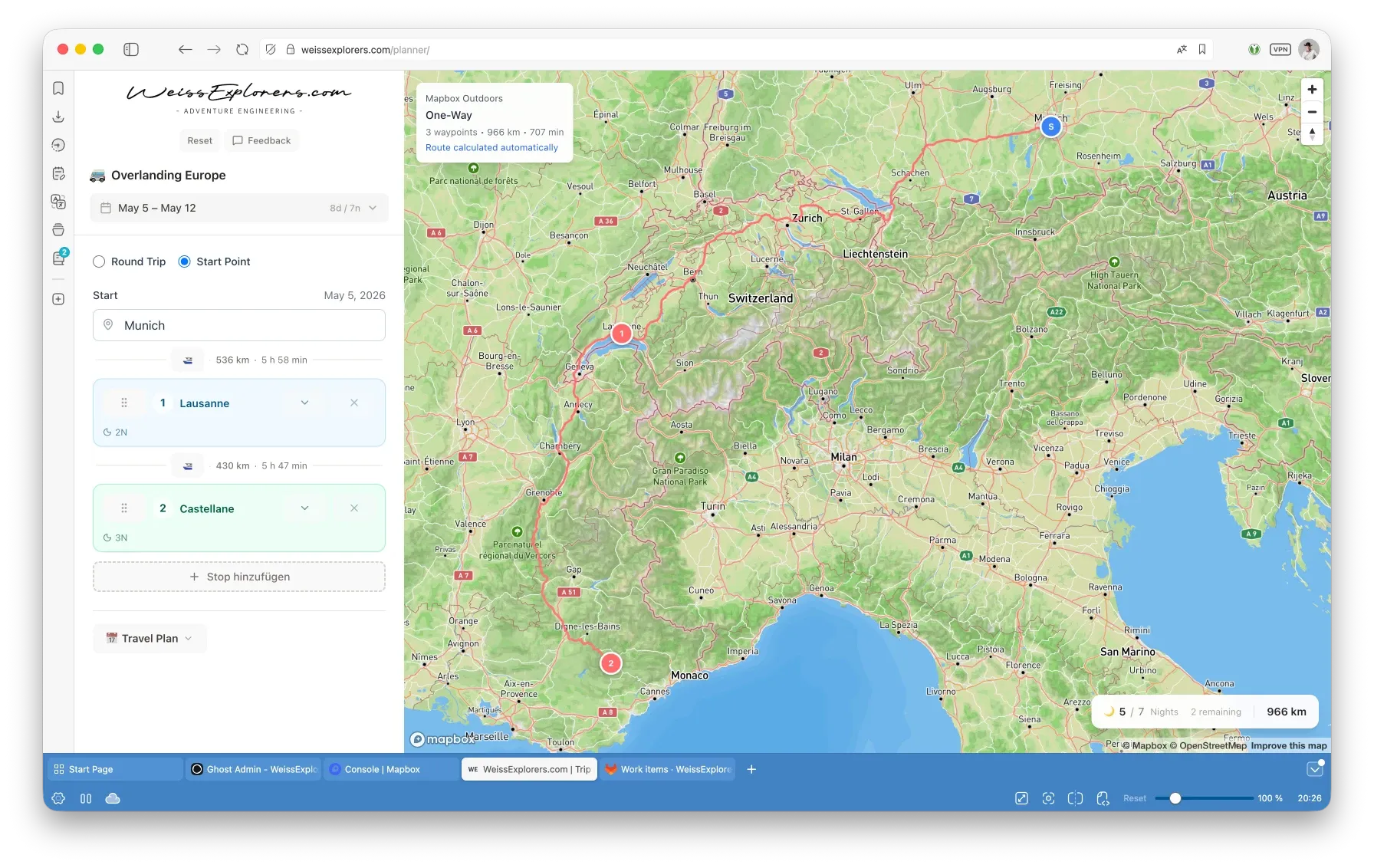Click the Reset planner button
Image resolution: width=1374 pixels, height=868 pixels.
click(x=199, y=140)
